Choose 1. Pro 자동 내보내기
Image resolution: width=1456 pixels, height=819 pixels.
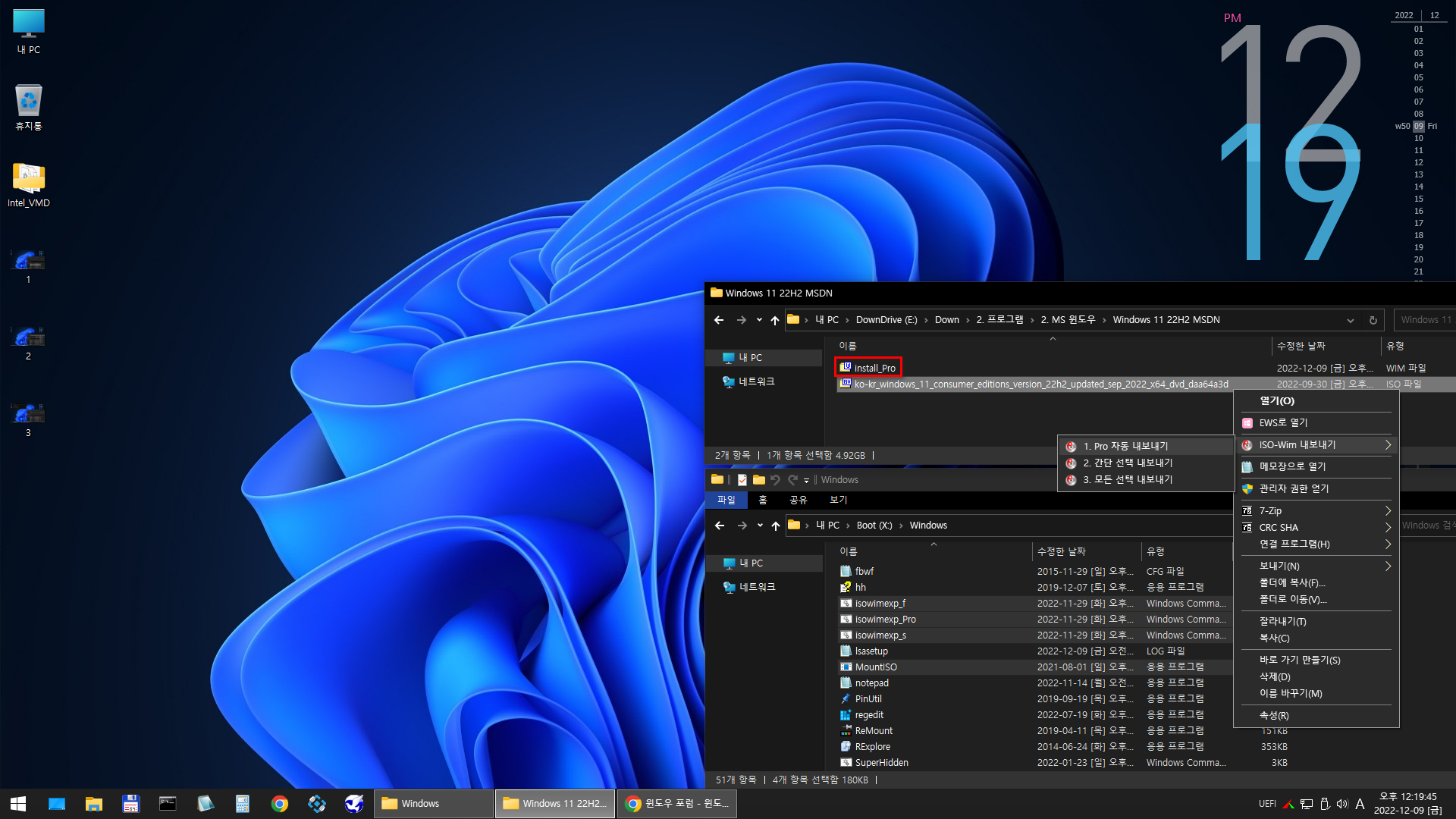click(x=1146, y=447)
